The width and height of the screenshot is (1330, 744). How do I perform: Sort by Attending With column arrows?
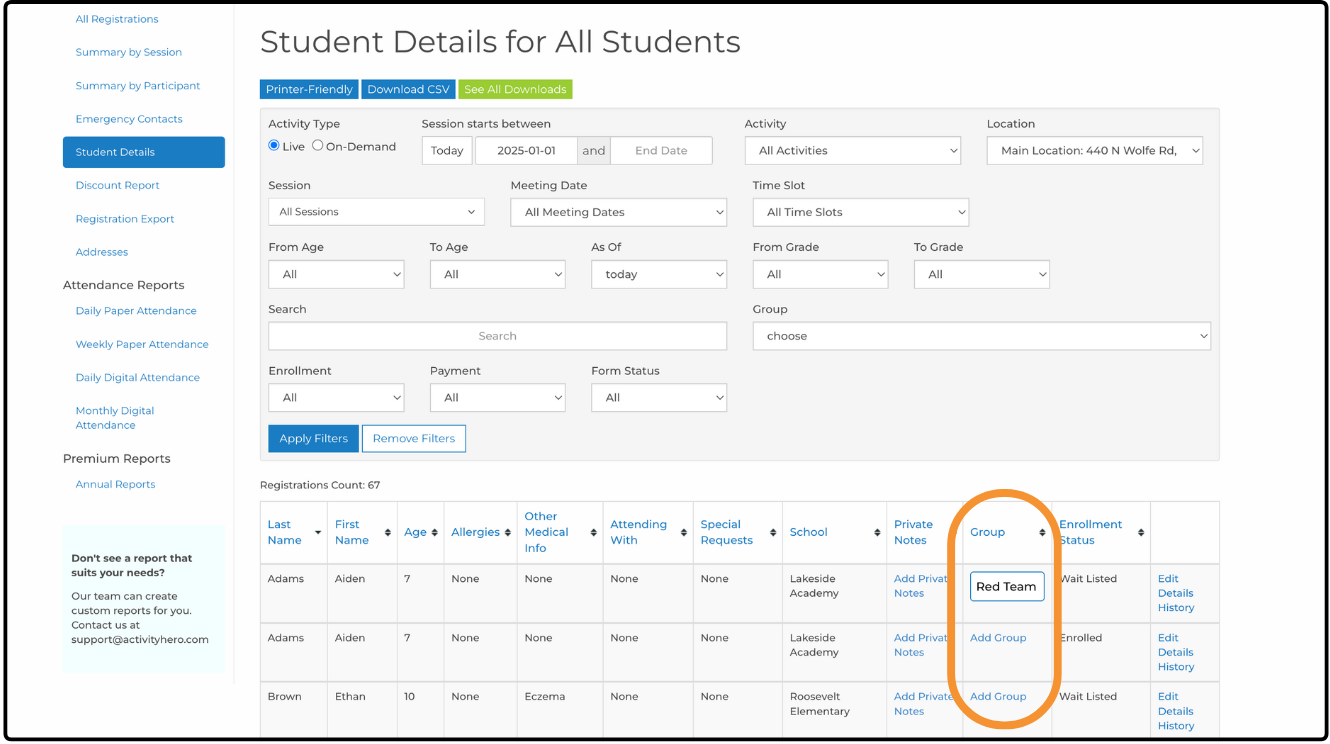pyautogui.click(x=684, y=533)
